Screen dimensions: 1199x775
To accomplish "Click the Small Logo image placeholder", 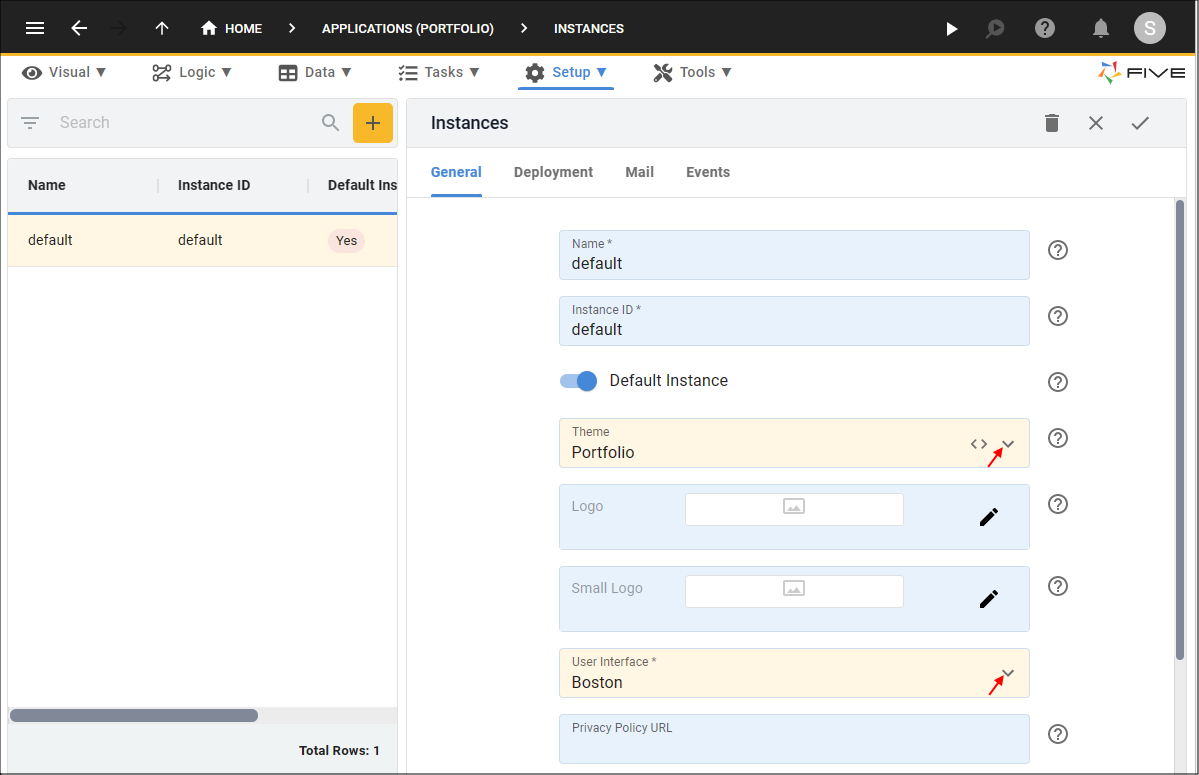I will [x=794, y=592].
